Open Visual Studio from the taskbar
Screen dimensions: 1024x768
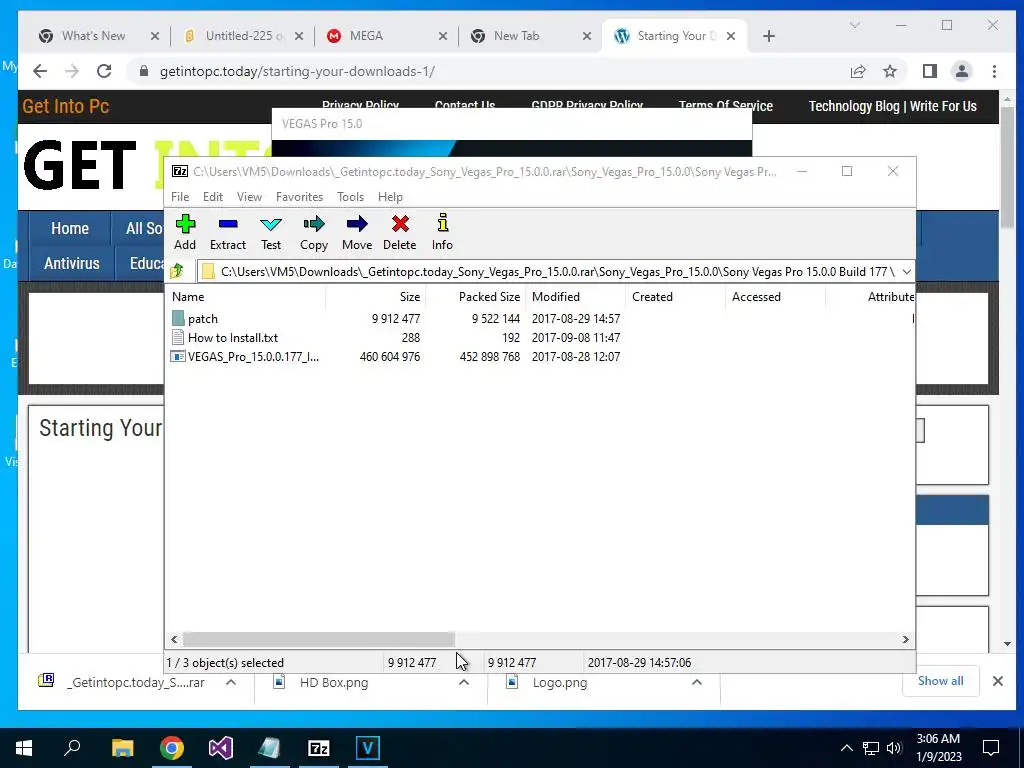[x=221, y=748]
